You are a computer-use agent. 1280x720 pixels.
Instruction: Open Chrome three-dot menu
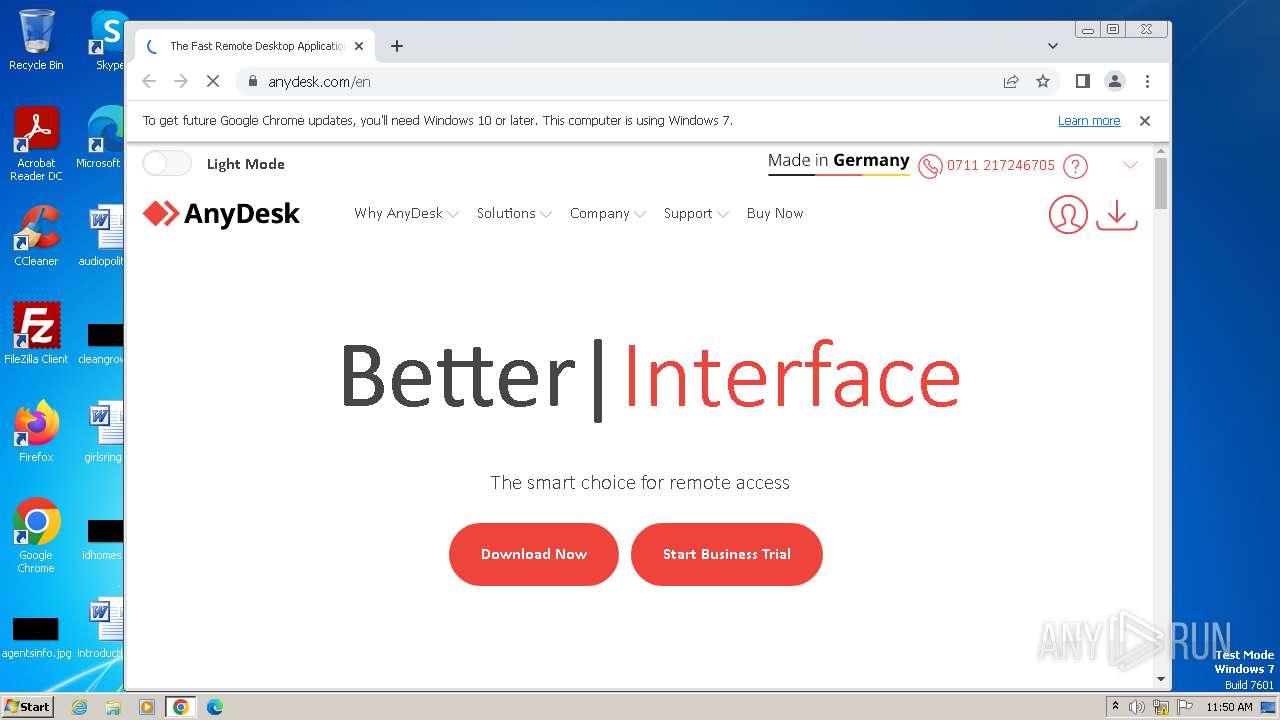1147,81
